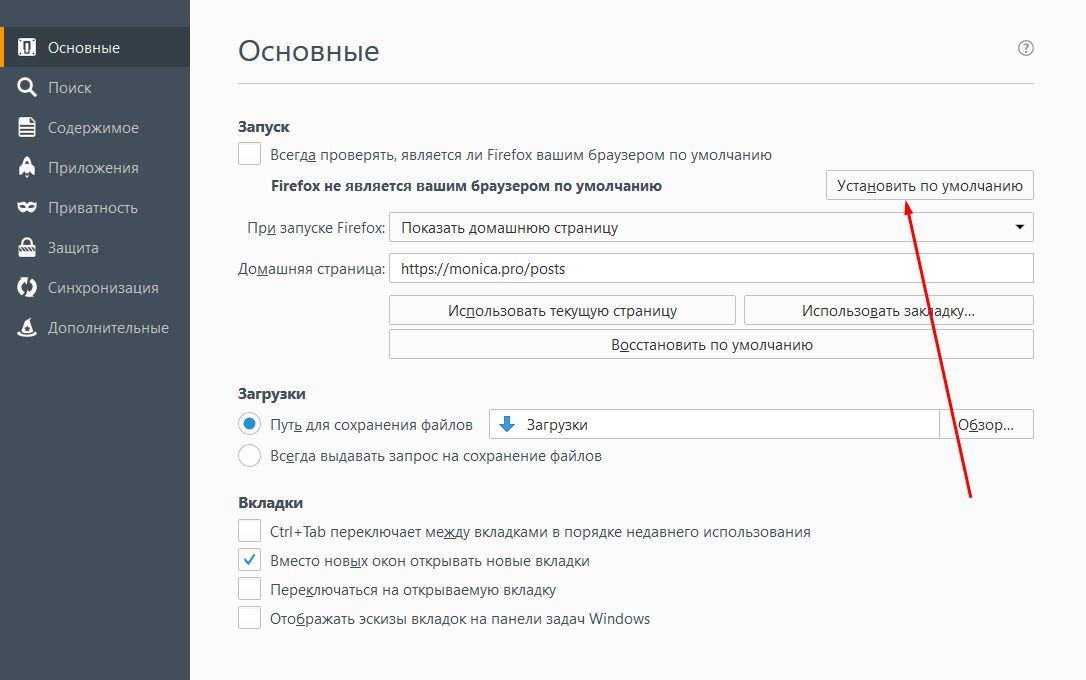
Task: Open the Содержимое settings section
Action: coord(95,127)
